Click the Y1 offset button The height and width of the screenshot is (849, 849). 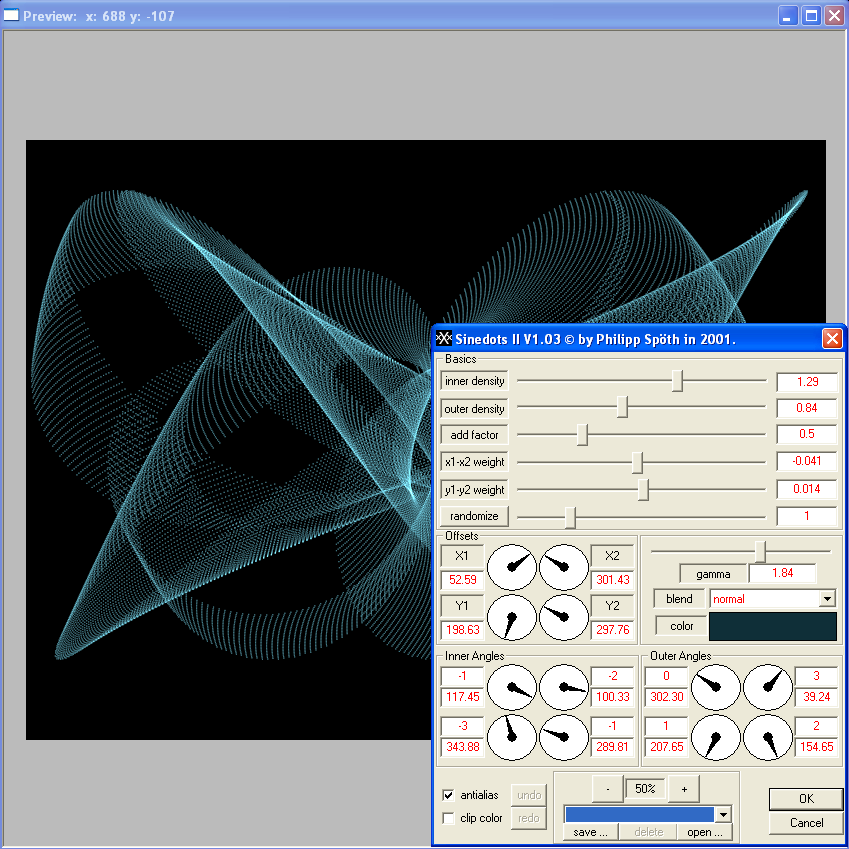tap(461, 606)
